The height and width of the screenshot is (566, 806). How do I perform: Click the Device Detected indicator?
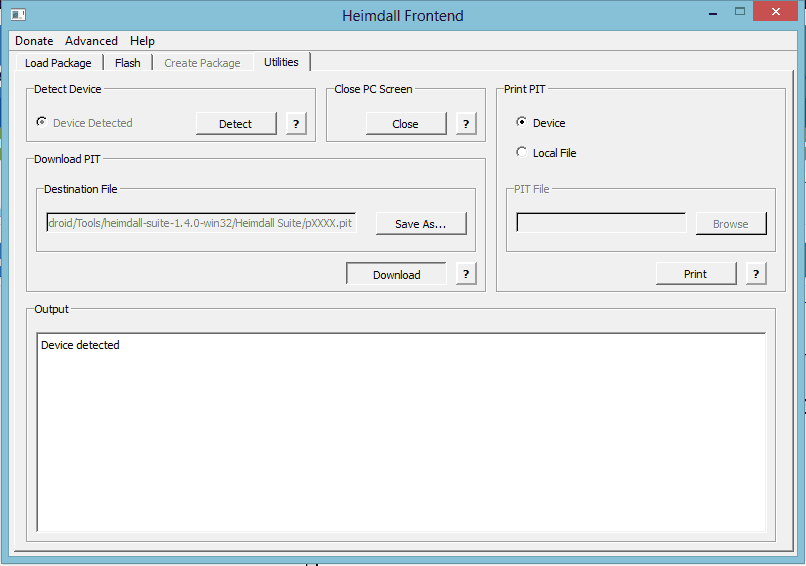tap(84, 123)
